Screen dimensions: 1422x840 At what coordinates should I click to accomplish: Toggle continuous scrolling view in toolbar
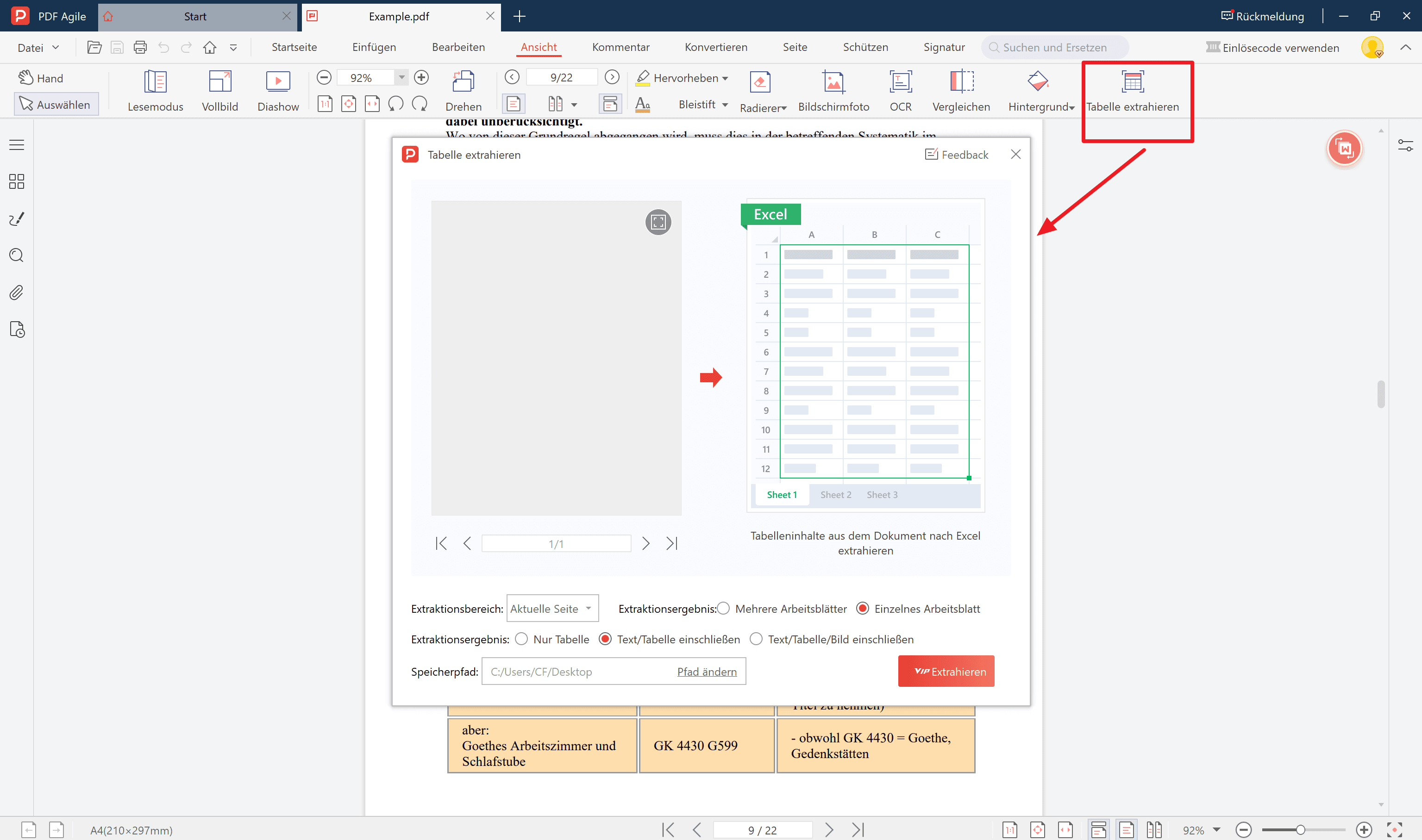610,104
